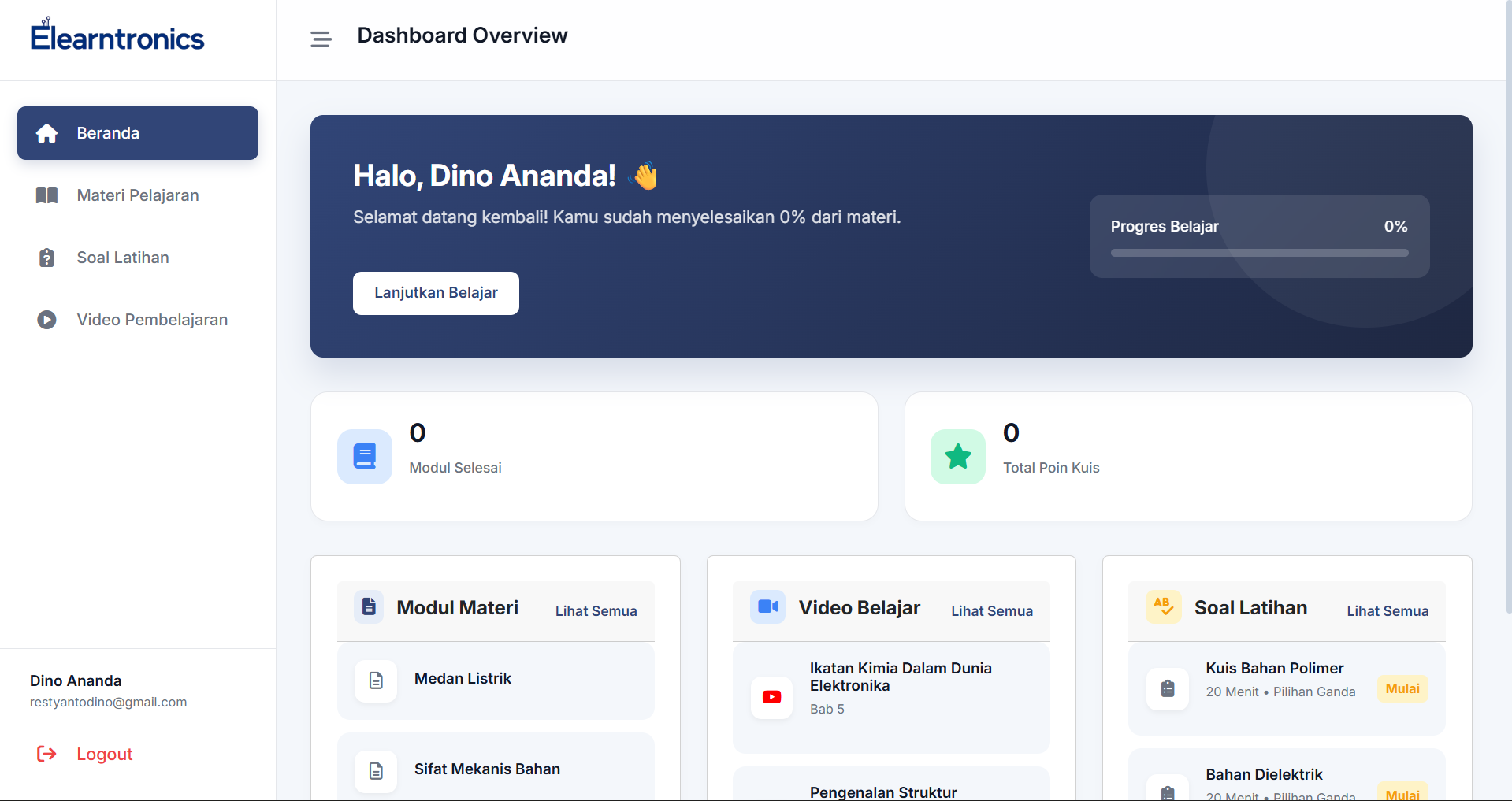This screenshot has width=1512, height=801.
Task: Toggle the hamburger sidebar menu icon
Action: [x=321, y=39]
